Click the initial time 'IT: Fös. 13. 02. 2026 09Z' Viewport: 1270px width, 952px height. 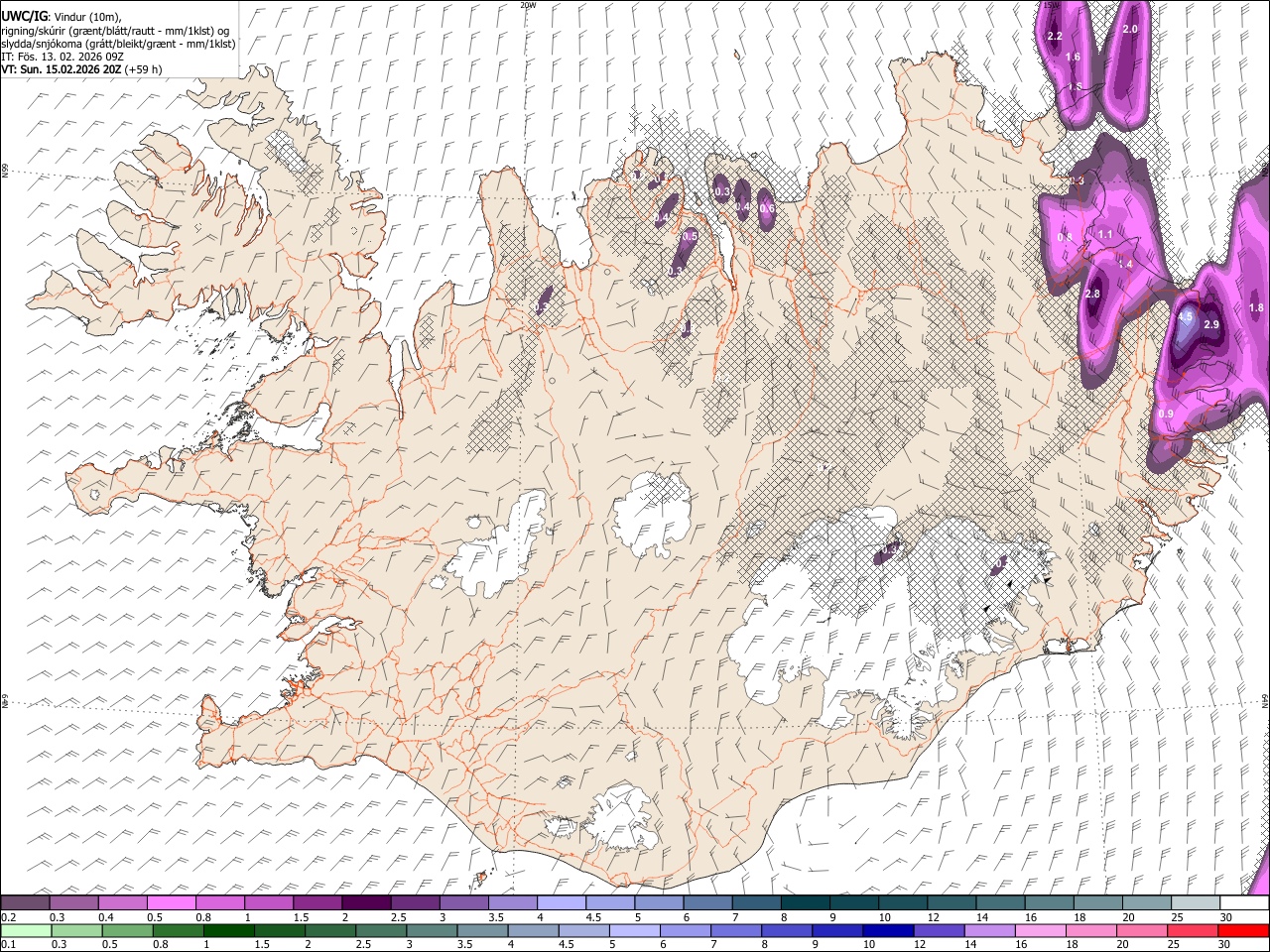[x=63, y=57]
